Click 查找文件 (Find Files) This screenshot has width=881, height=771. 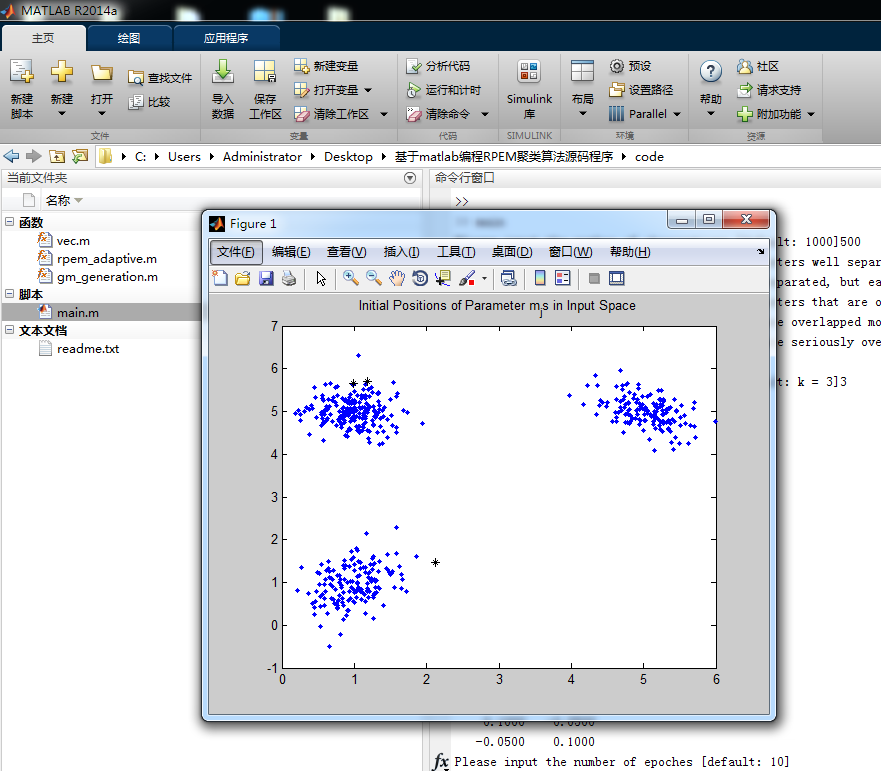pos(160,78)
